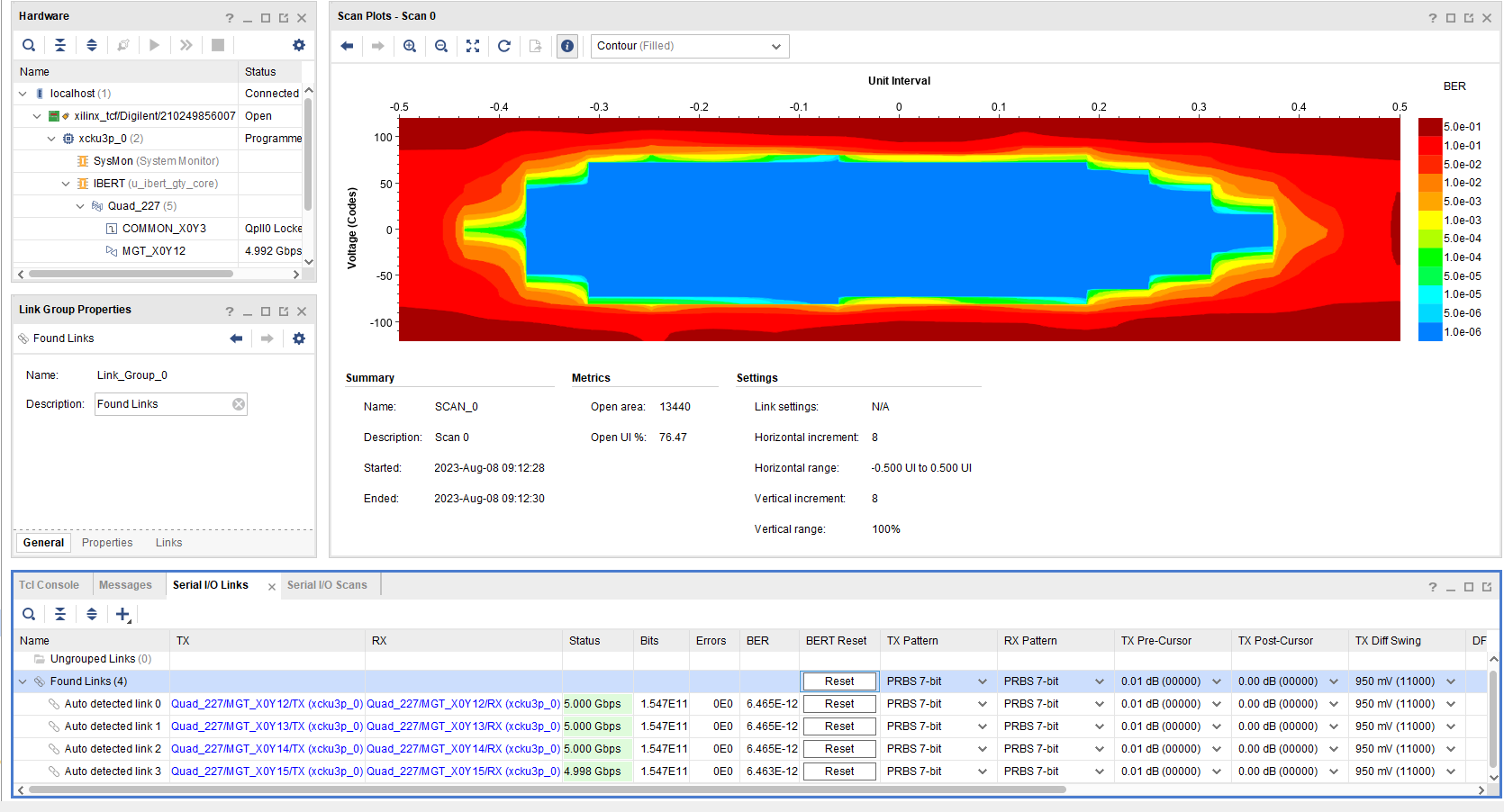Open Hardware panel help question mark

[230, 18]
